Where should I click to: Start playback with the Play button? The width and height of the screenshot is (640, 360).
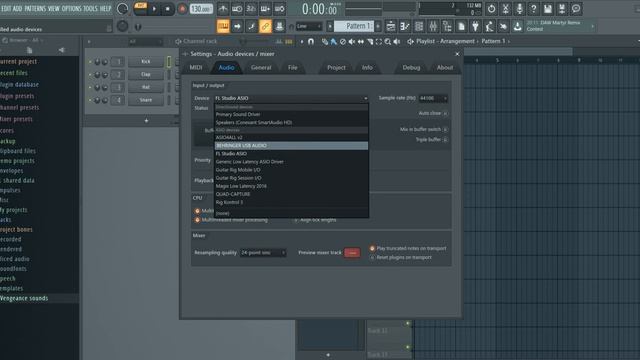click(154, 9)
